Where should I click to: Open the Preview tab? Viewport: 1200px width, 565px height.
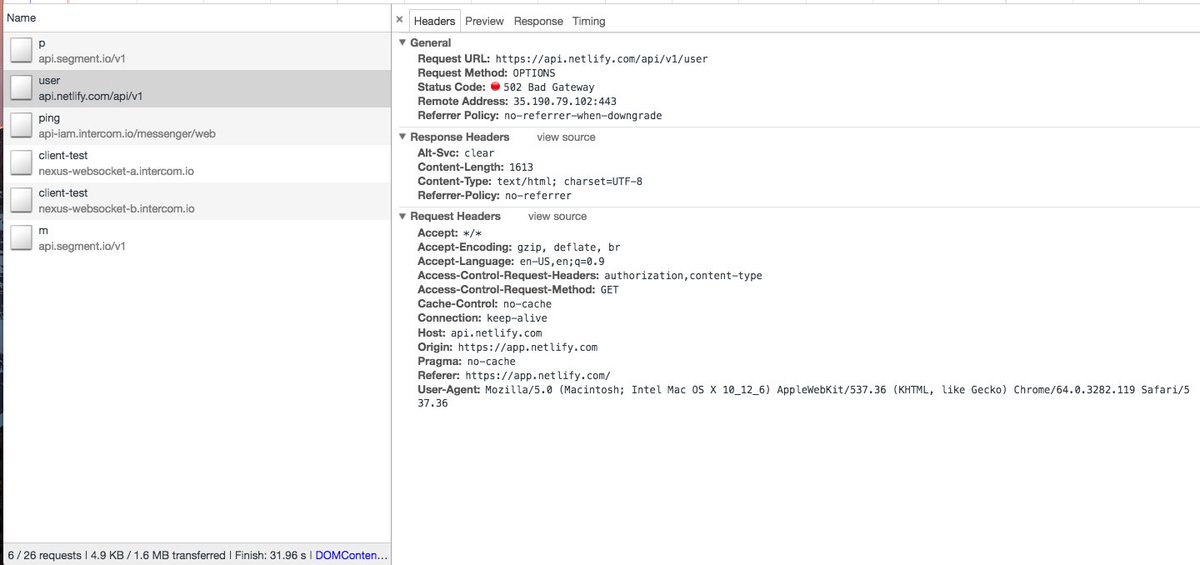point(484,21)
